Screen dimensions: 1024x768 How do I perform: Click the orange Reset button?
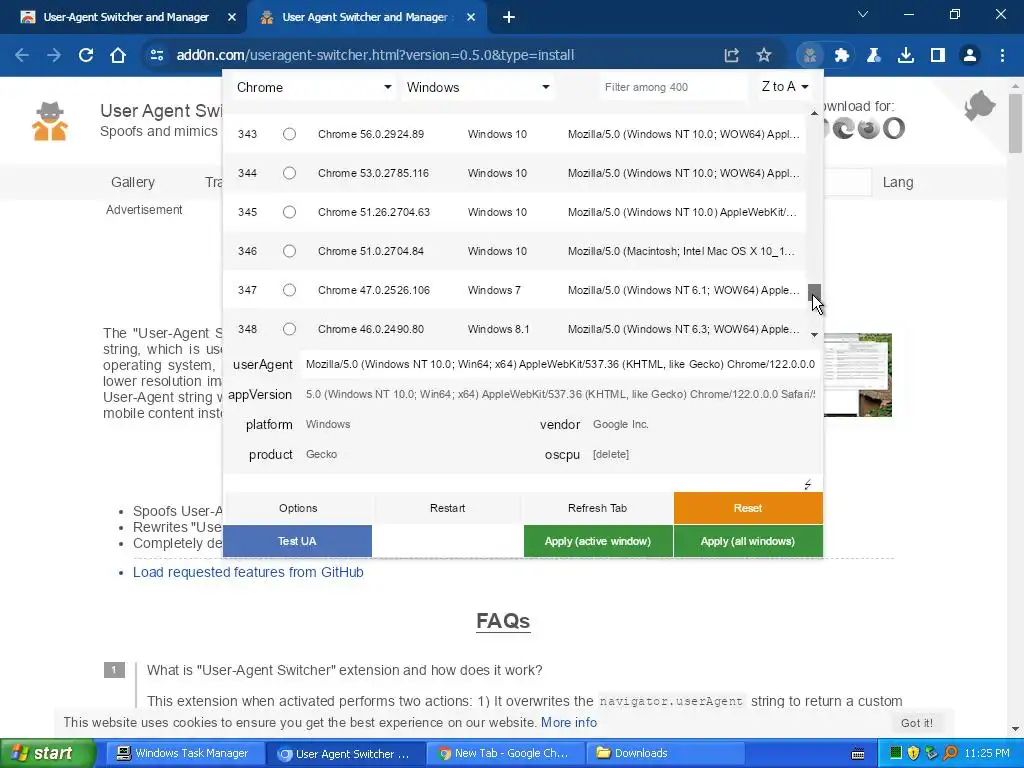click(x=748, y=508)
